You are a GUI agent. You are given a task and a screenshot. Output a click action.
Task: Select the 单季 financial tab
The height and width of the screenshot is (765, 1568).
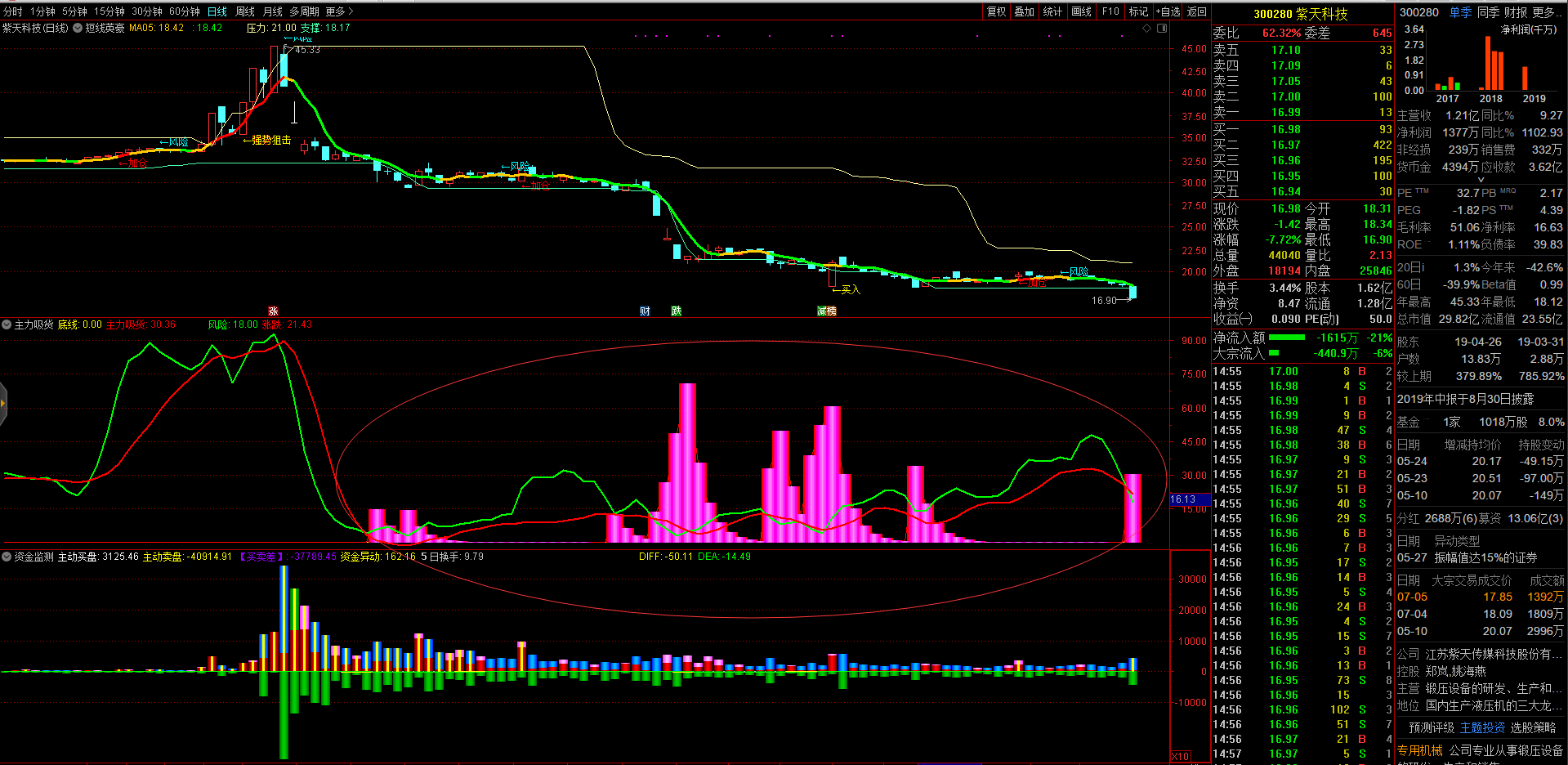point(1461,12)
